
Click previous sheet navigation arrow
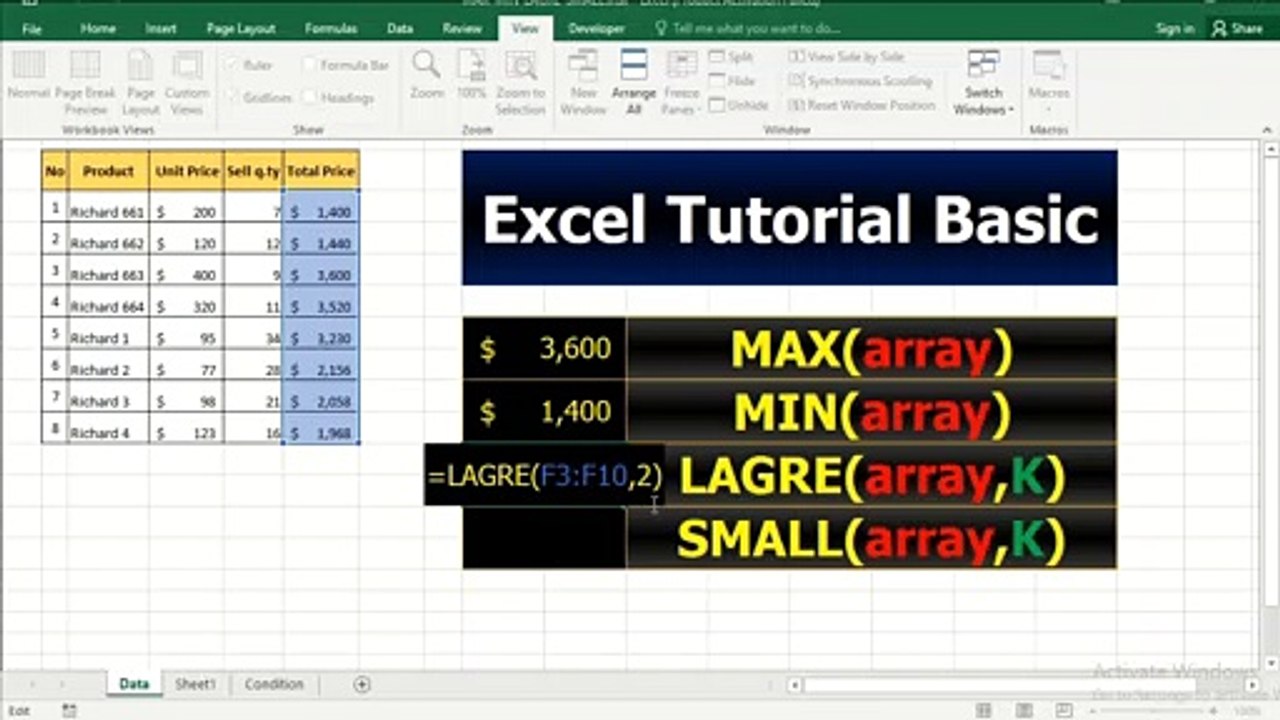click(32, 685)
